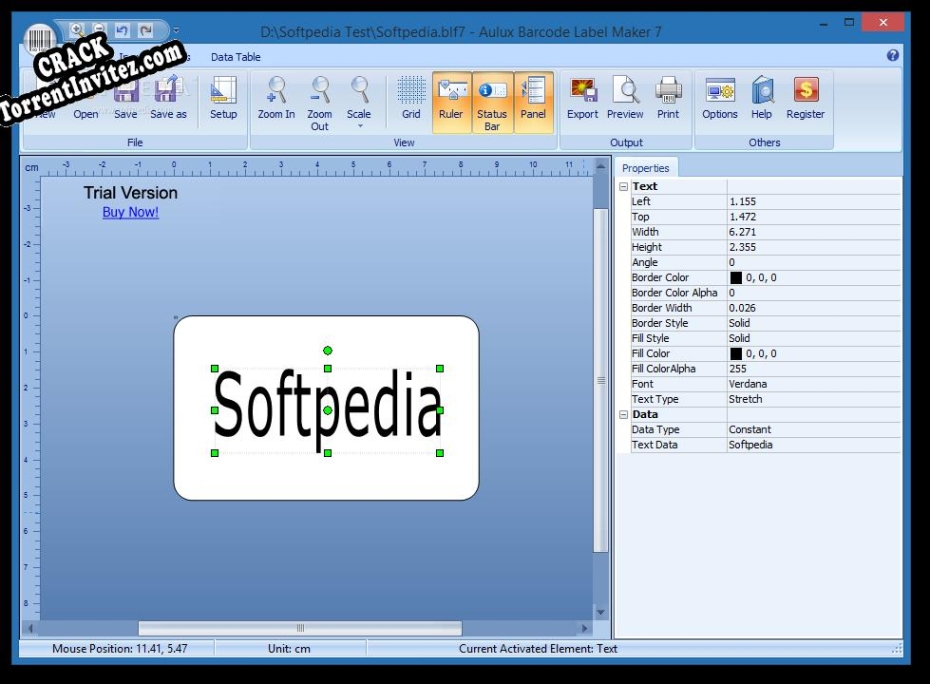Toggle the Grid display

410,100
